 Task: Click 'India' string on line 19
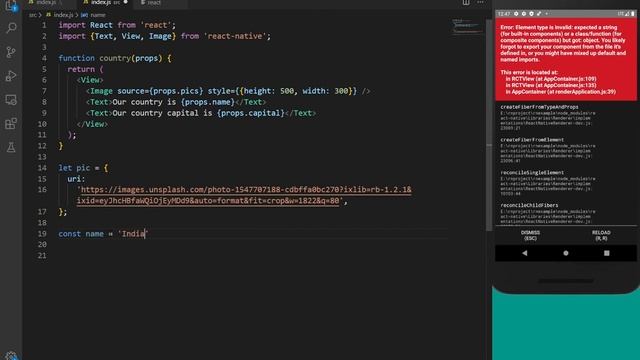133,233
